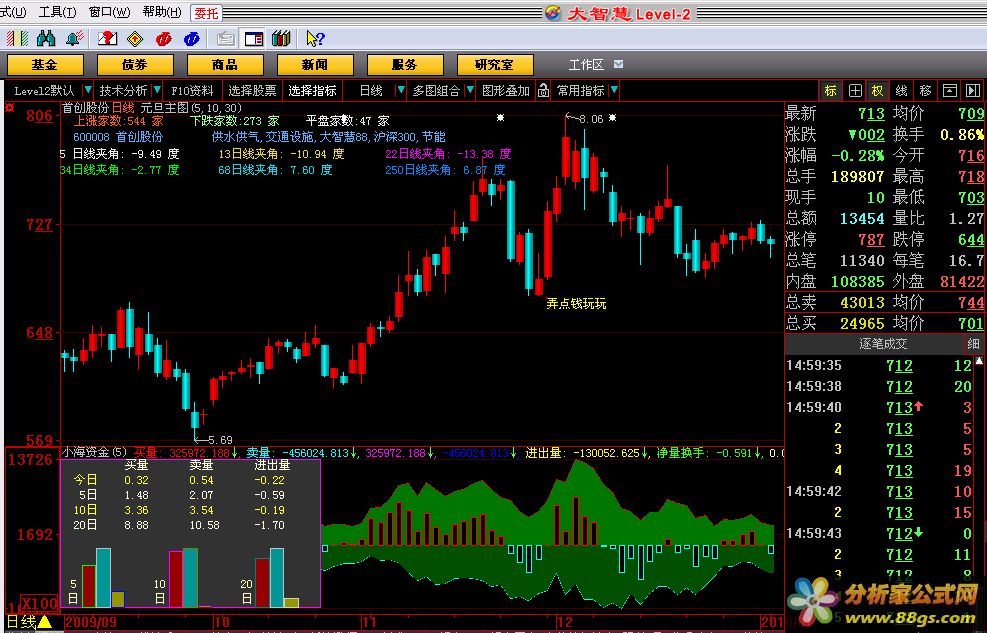Click the grayed-out clipboard toolbar icon
987x633 pixels.
coord(225,39)
